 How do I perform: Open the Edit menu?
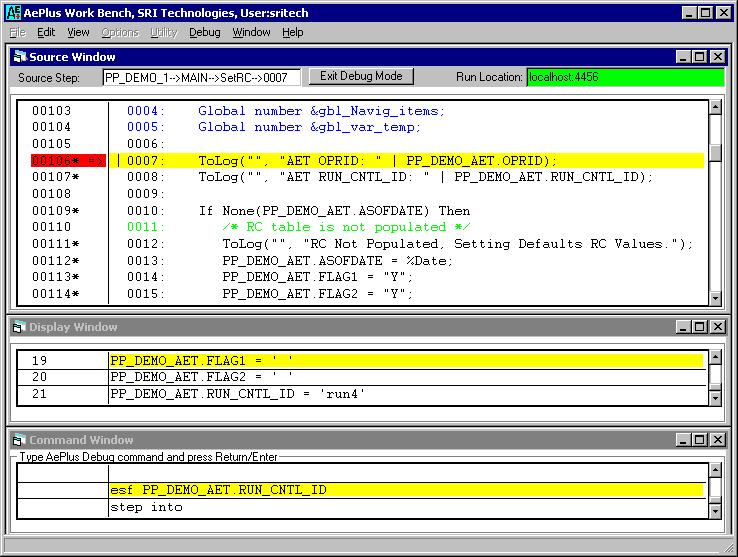click(46, 32)
